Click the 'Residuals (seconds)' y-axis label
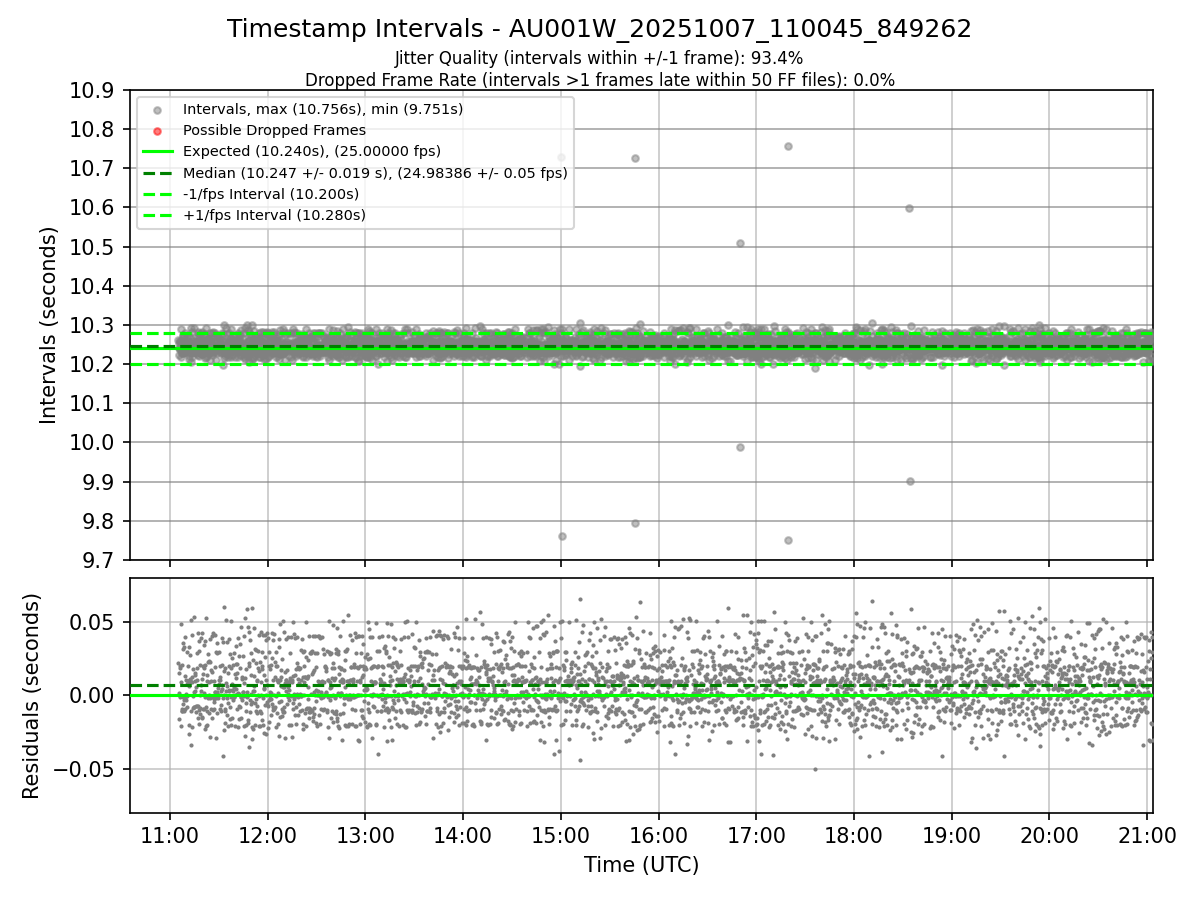Viewport: 1200px width, 900px height. point(31,696)
